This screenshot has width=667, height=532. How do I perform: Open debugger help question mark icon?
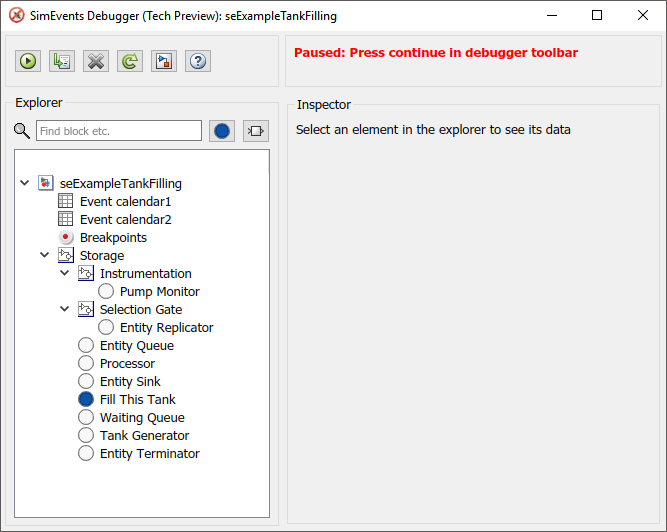tap(198, 61)
